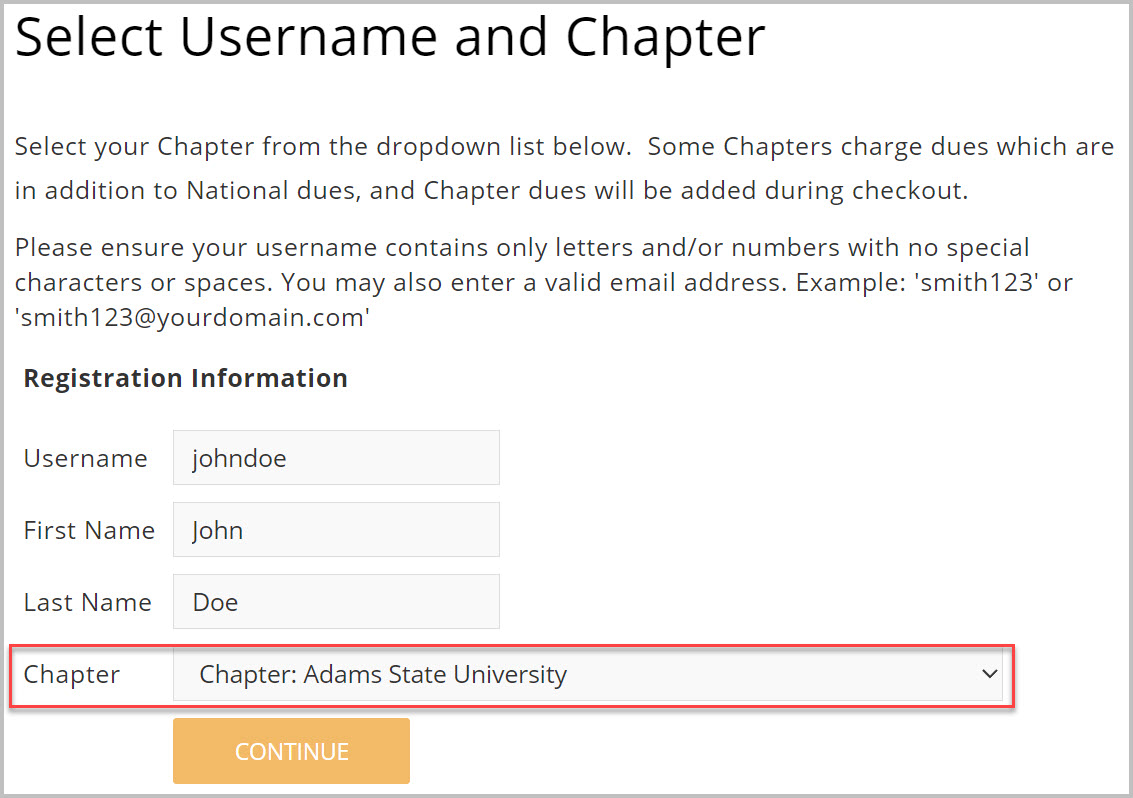Click the 'smith123@yourdomain.com' example text
This screenshot has width=1133, height=798.
(x=192, y=320)
